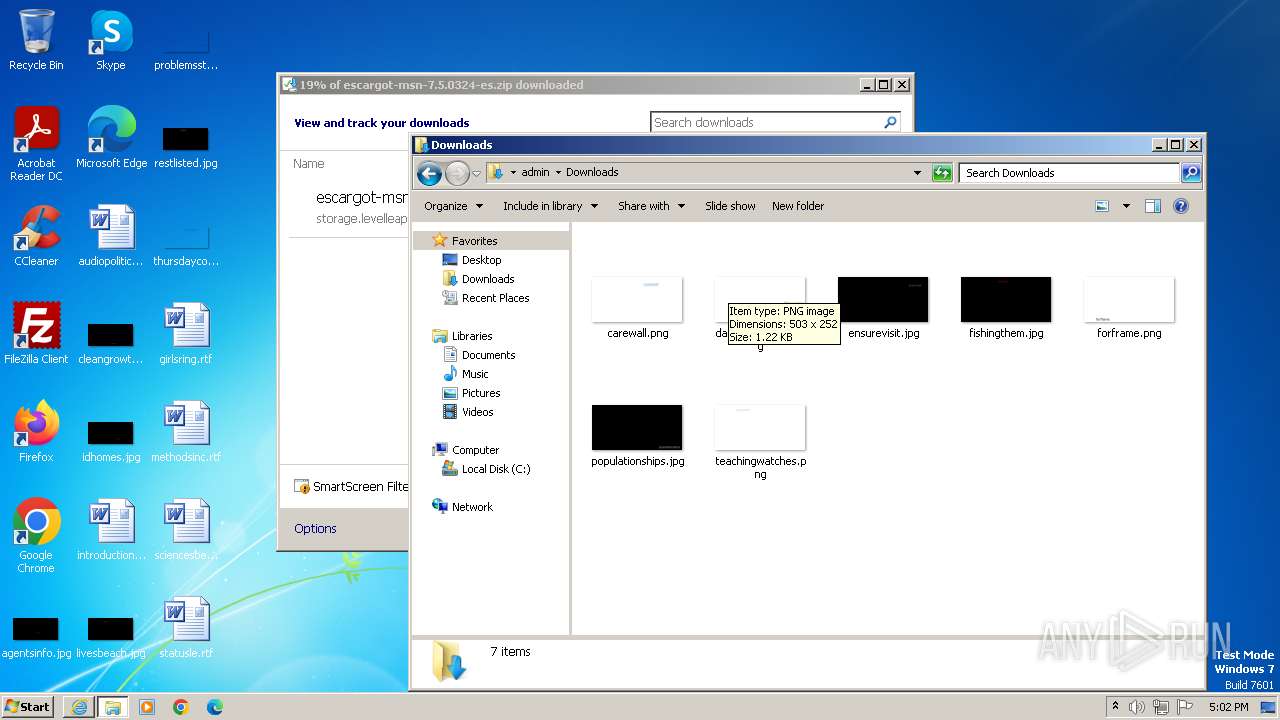The height and width of the screenshot is (720, 1280).
Task: Click Explorer Forward navigation arrow
Action: point(457,173)
